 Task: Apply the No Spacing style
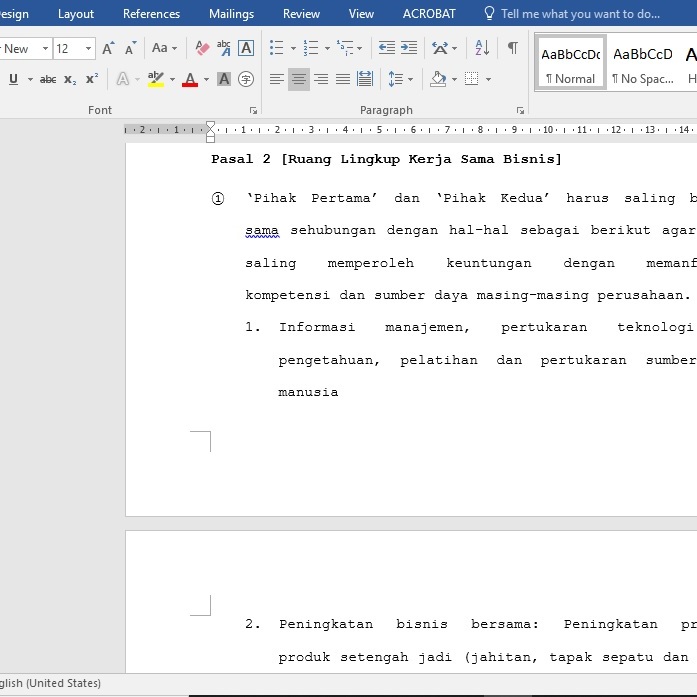pos(642,63)
